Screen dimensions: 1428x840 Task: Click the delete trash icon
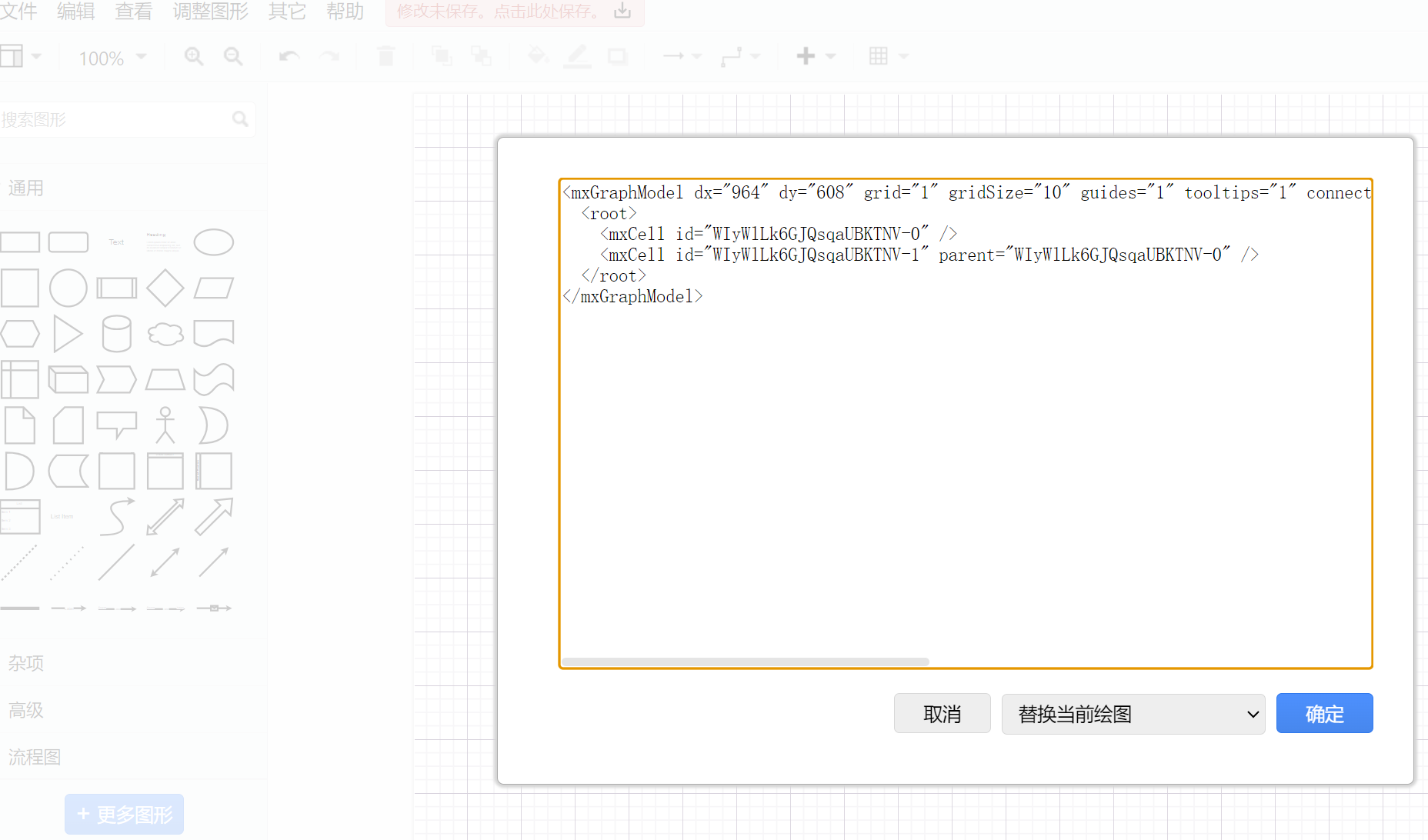click(386, 56)
